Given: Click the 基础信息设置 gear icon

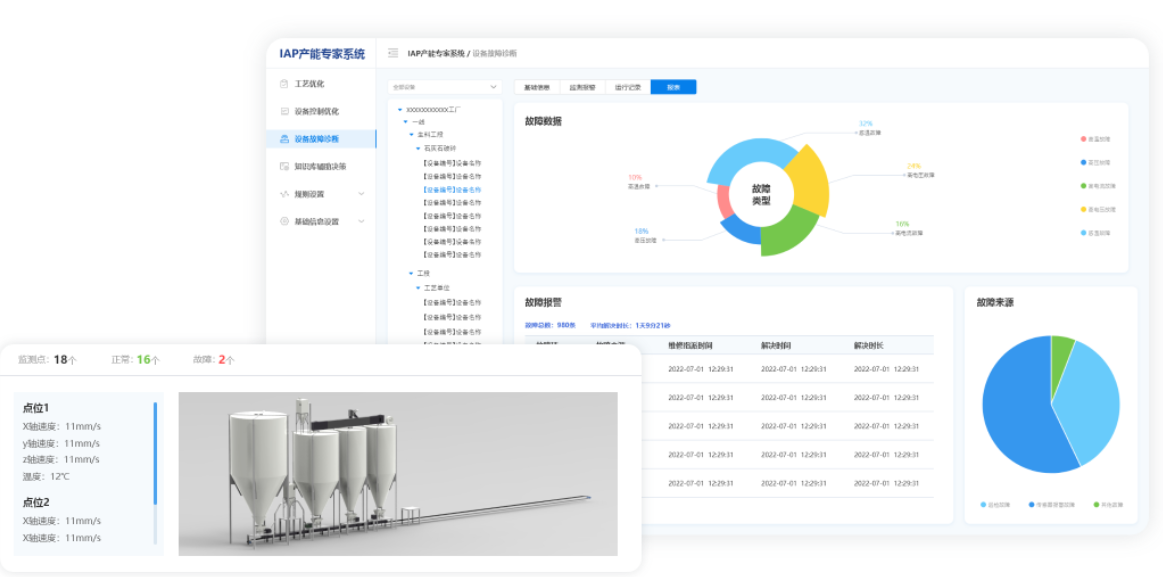Looking at the screenshot, I should click(x=285, y=221).
